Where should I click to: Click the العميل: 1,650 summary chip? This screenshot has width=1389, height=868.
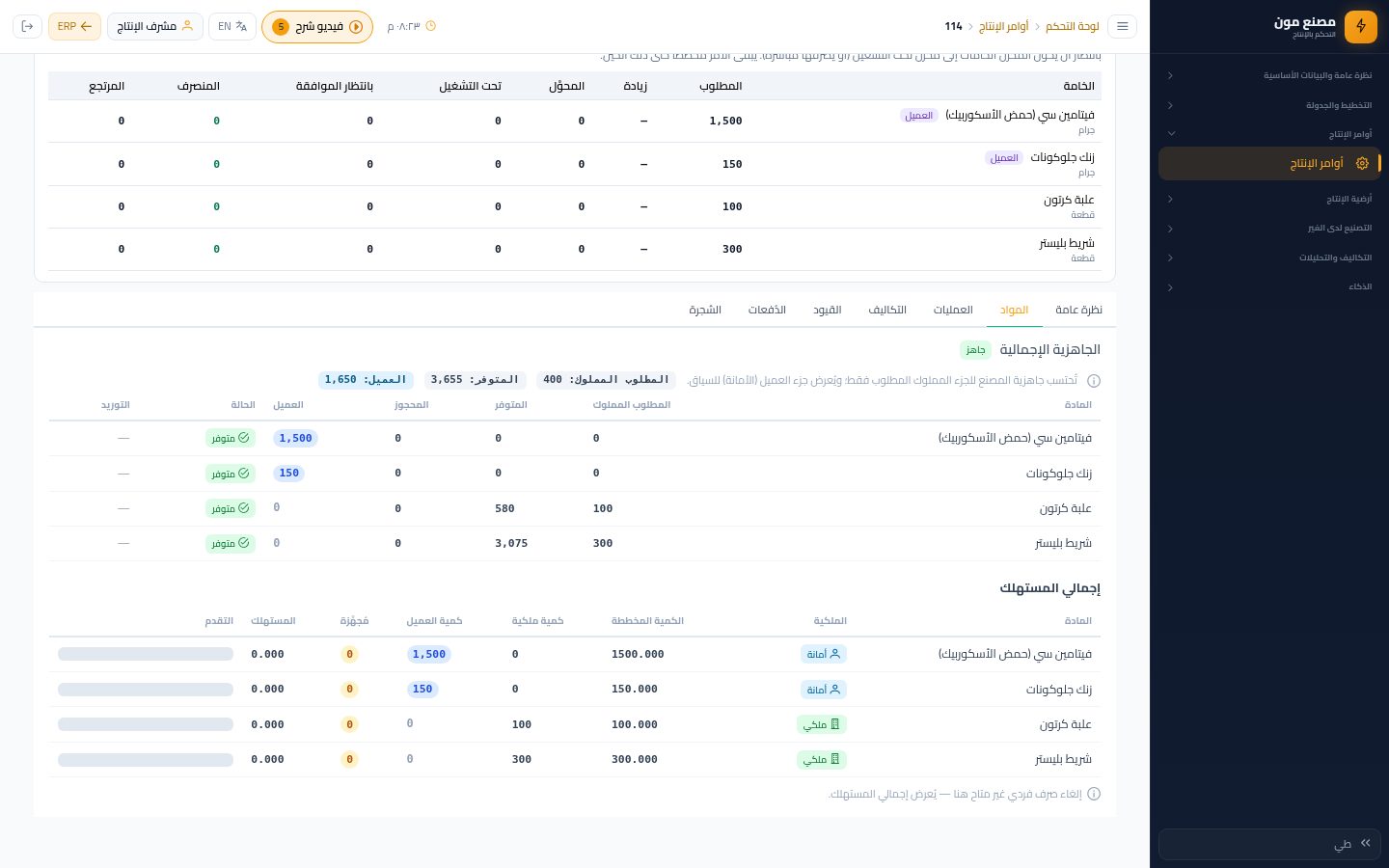(366, 380)
